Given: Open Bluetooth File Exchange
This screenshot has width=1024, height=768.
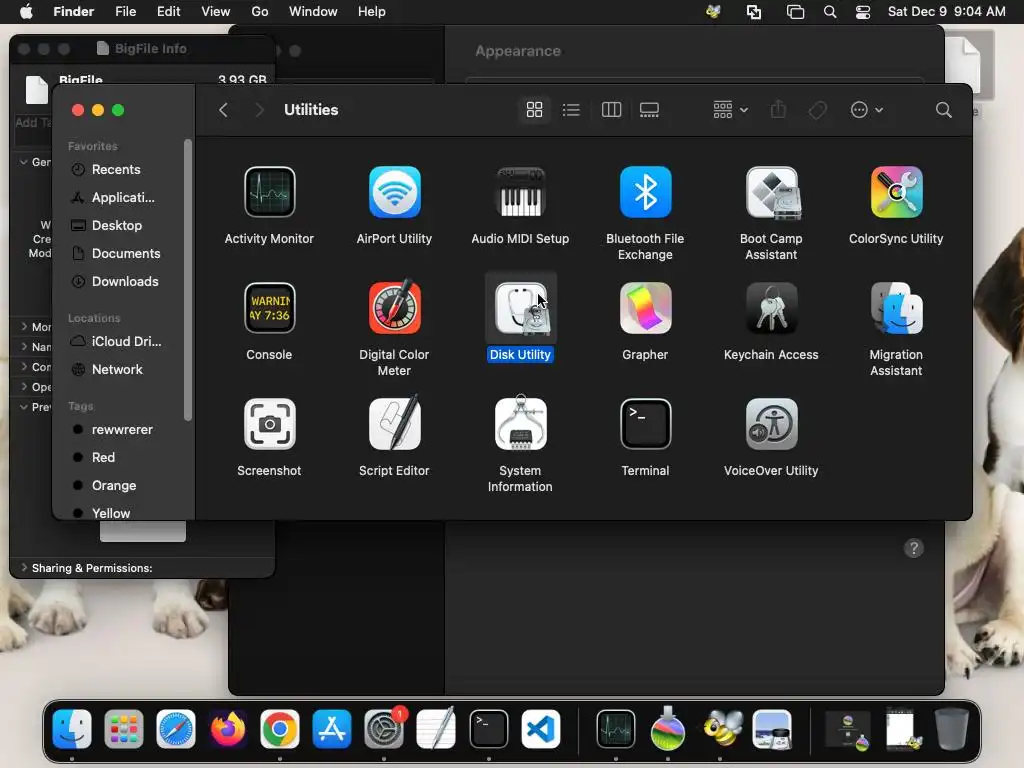Looking at the screenshot, I should (645, 192).
